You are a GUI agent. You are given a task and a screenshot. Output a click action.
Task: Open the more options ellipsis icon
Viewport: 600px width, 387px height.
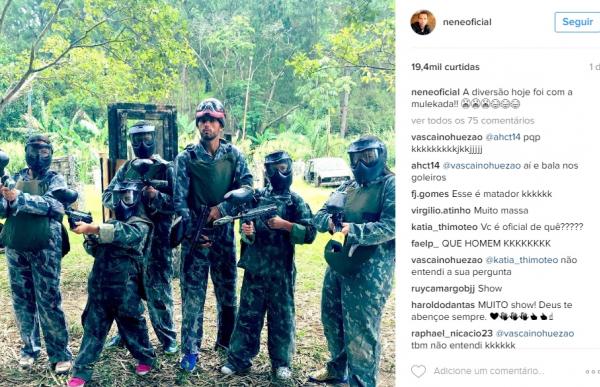(x=592, y=372)
